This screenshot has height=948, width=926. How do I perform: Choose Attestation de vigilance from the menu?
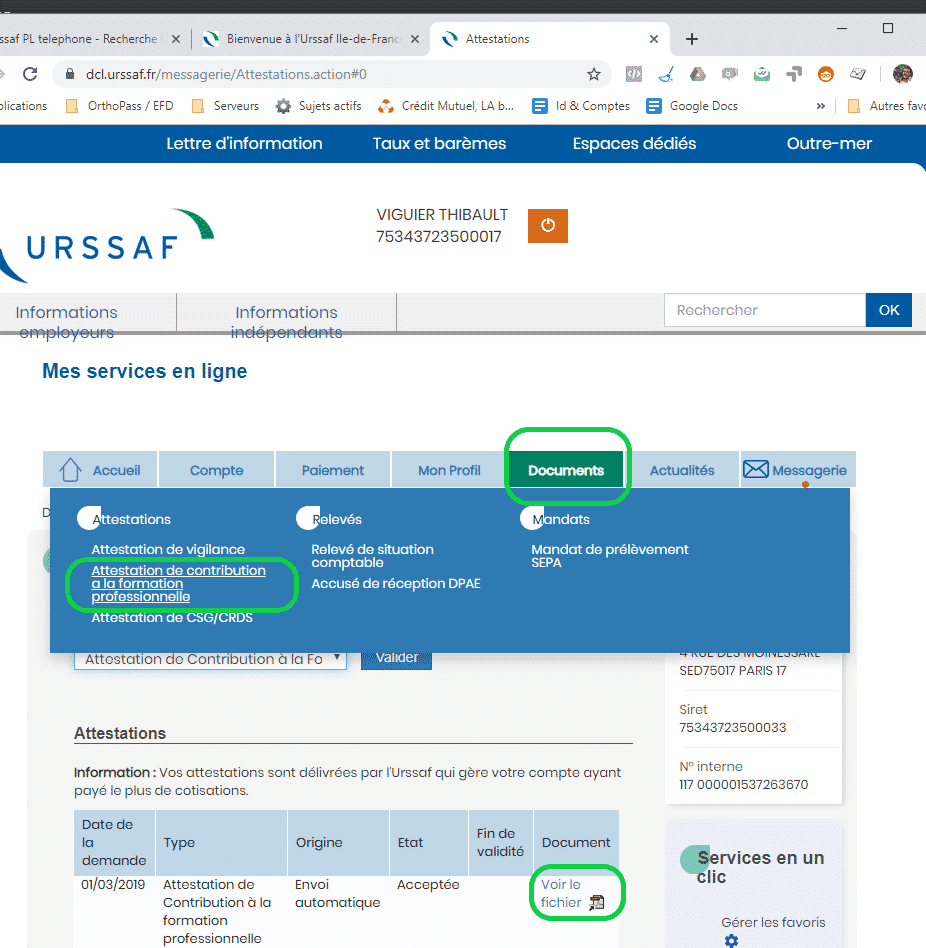pyautogui.click(x=168, y=550)
